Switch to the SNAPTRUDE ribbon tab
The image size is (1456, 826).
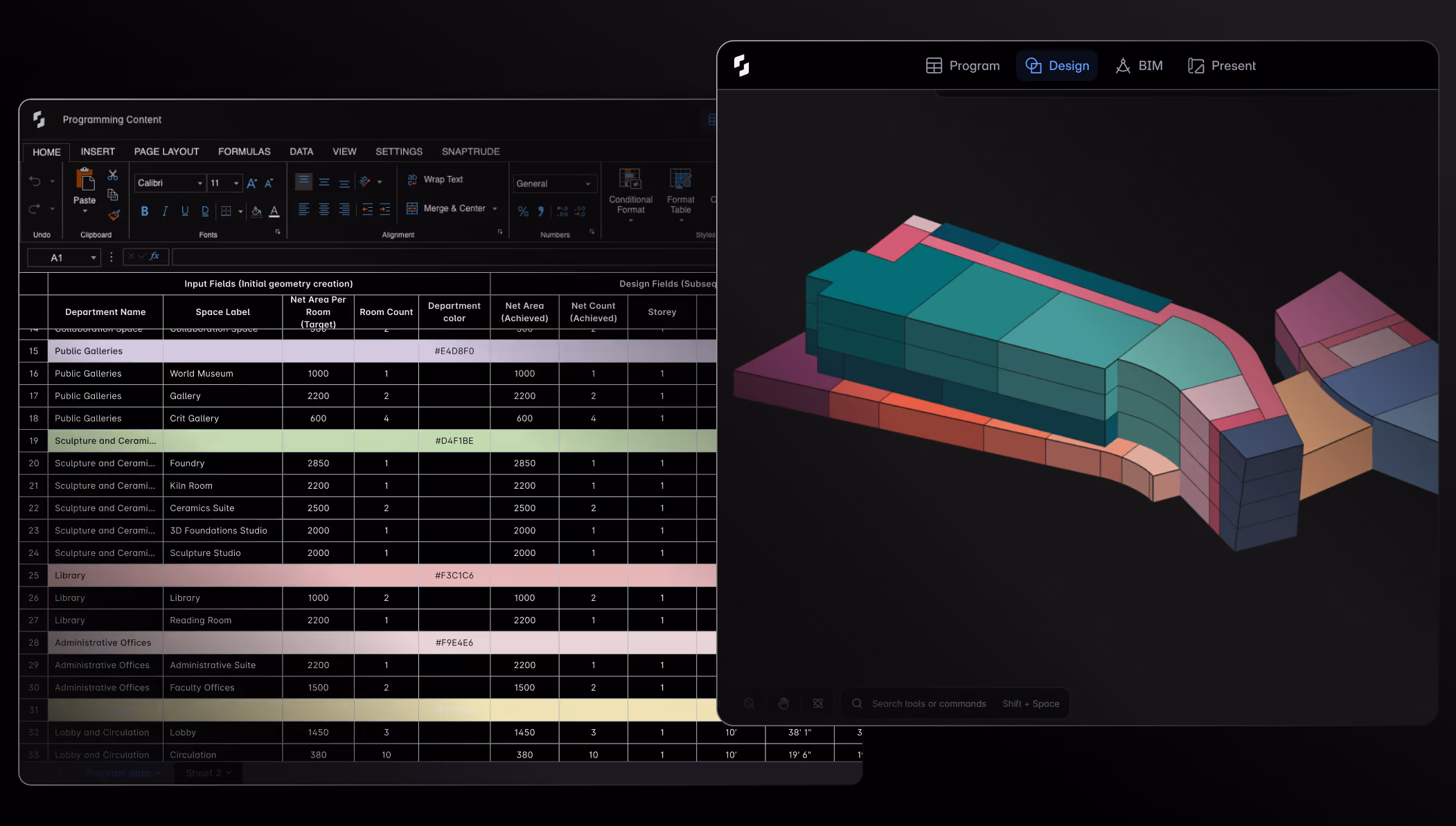pyautogui.click(x=470, y=152)
